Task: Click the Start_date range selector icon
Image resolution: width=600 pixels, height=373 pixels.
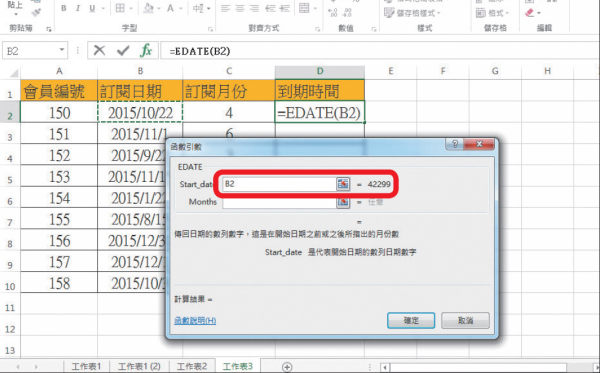Action: click(x=343, y=184)
